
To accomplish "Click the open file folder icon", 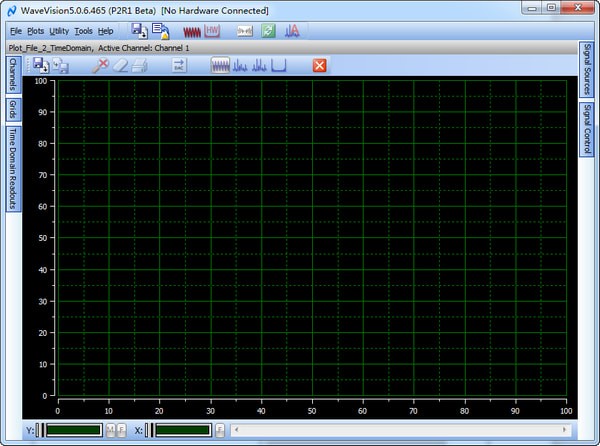I will 161,30.
